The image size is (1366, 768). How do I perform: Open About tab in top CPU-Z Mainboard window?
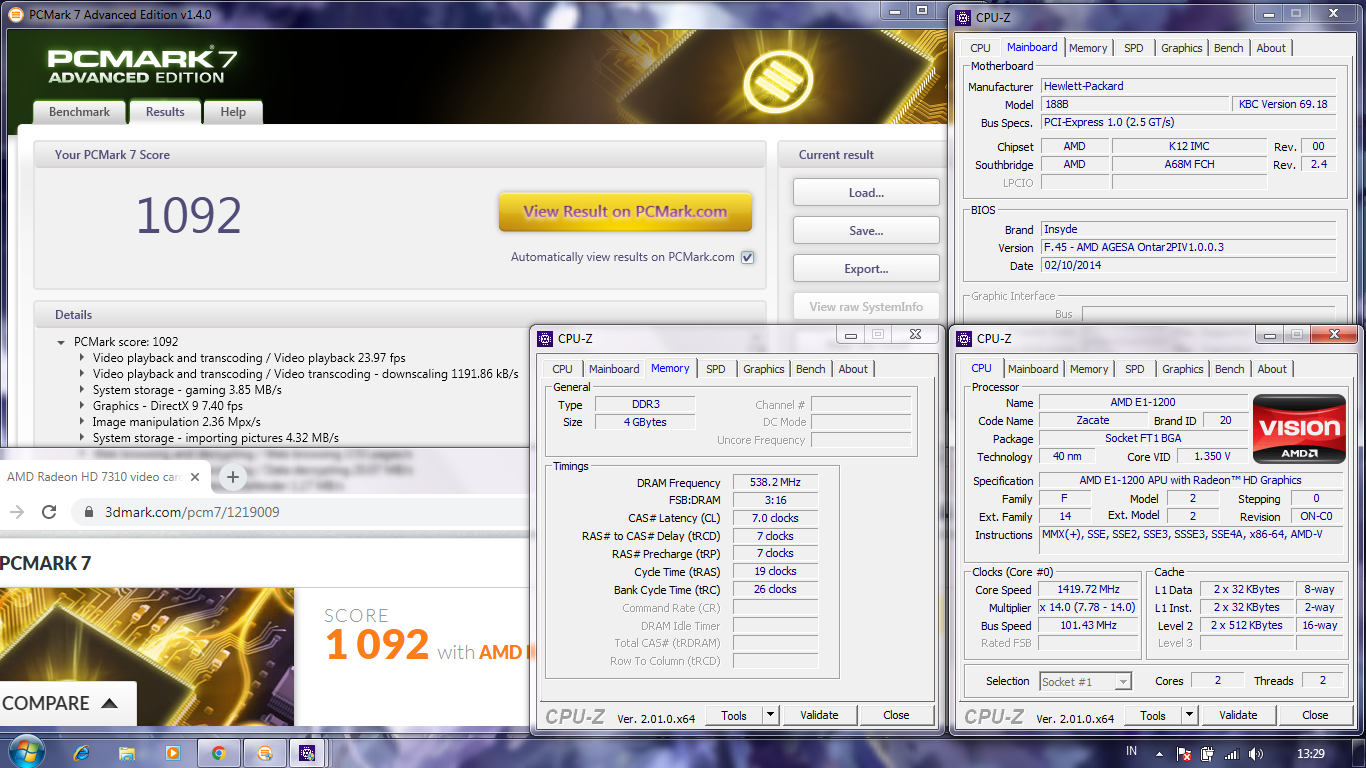(x=1271, y=48)
